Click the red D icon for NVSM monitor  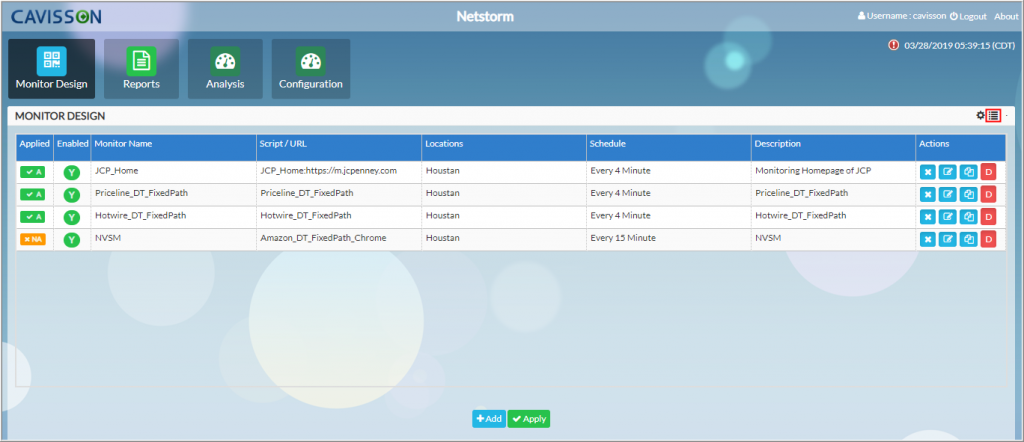pyautogui.click(x=988, y=240)
